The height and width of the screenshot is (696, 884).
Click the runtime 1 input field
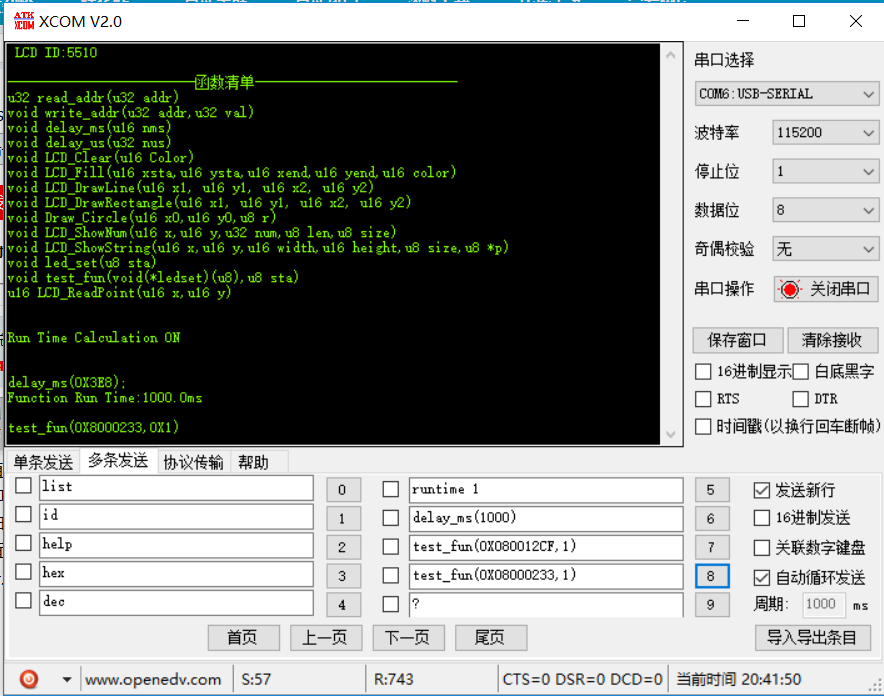546,490
